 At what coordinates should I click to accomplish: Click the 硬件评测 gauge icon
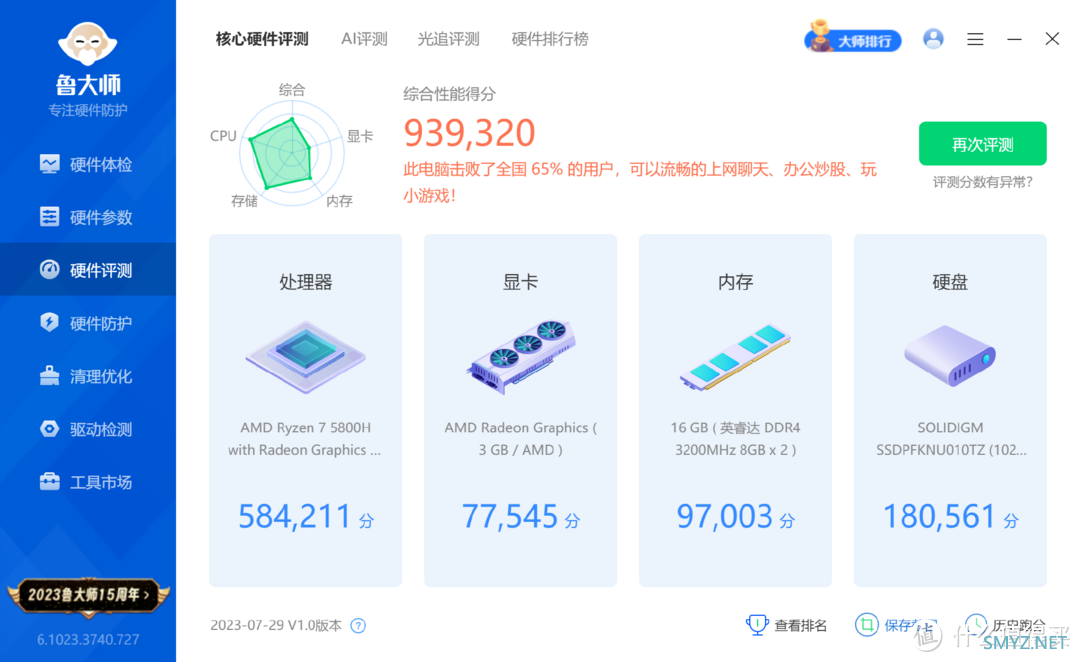click(x=50, y=269)
